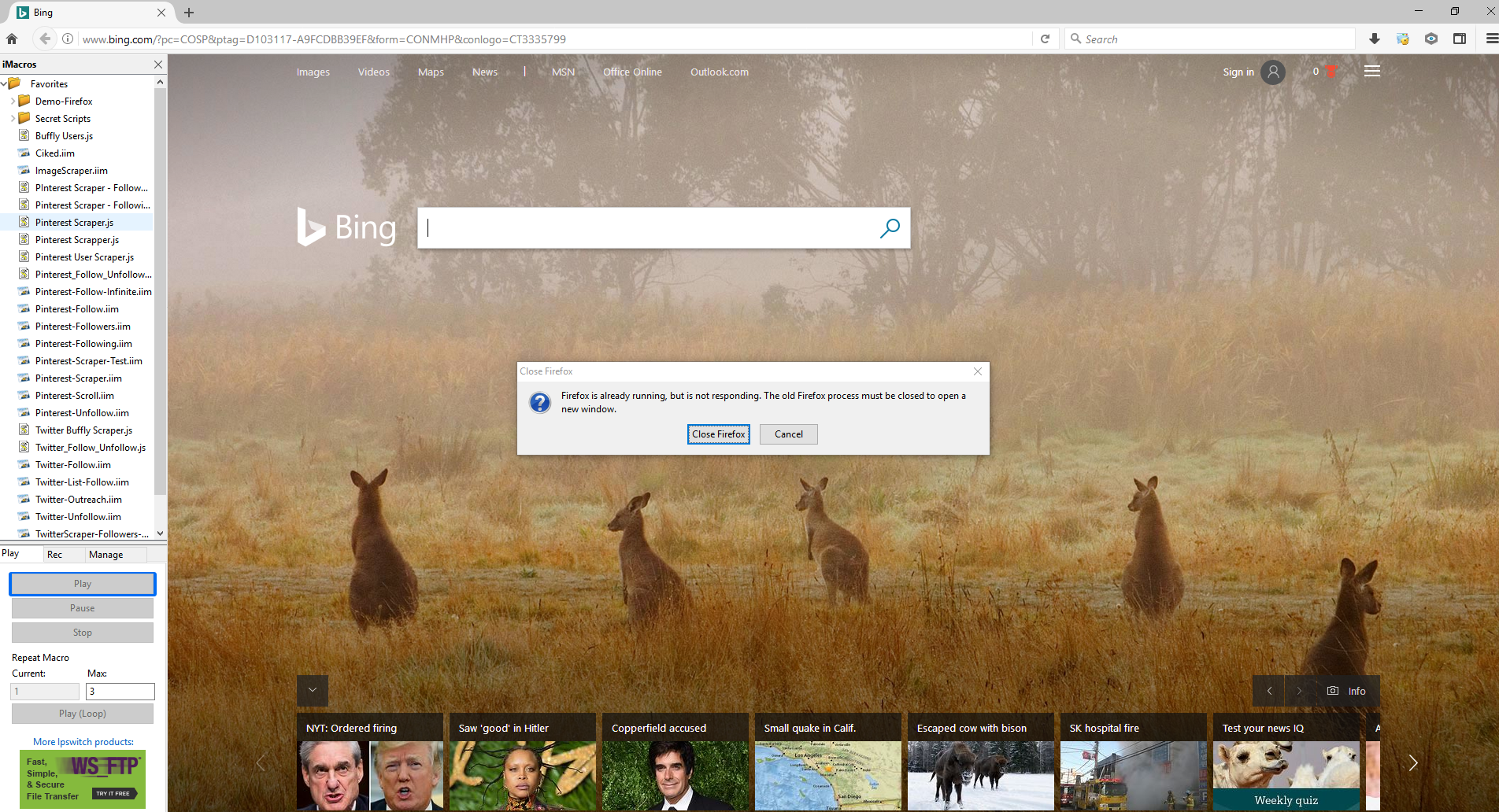Click the Close Firefox button
Screen dimensions: 1499x812
click(719, 434)
